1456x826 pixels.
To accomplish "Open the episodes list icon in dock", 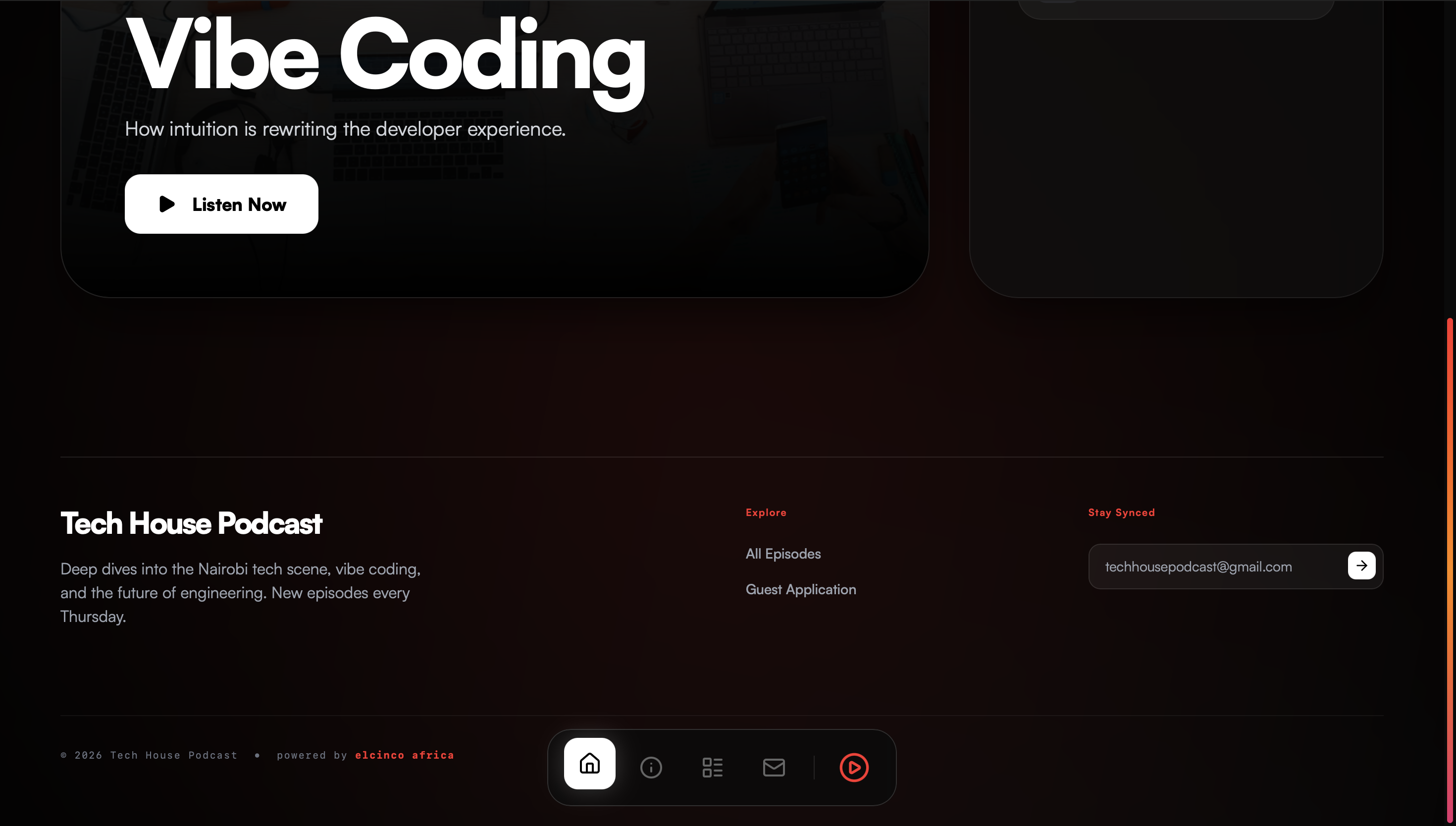I will (x=713, y=768).
